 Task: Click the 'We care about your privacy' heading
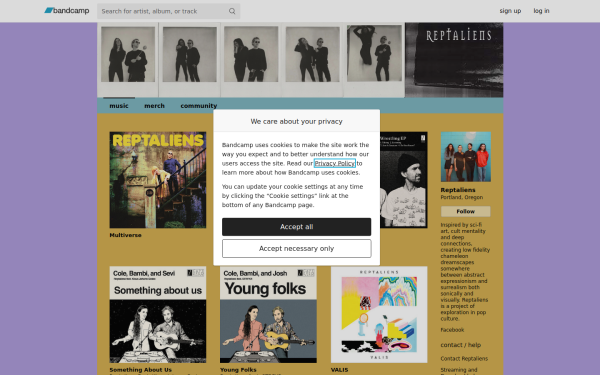coord(297,121)
